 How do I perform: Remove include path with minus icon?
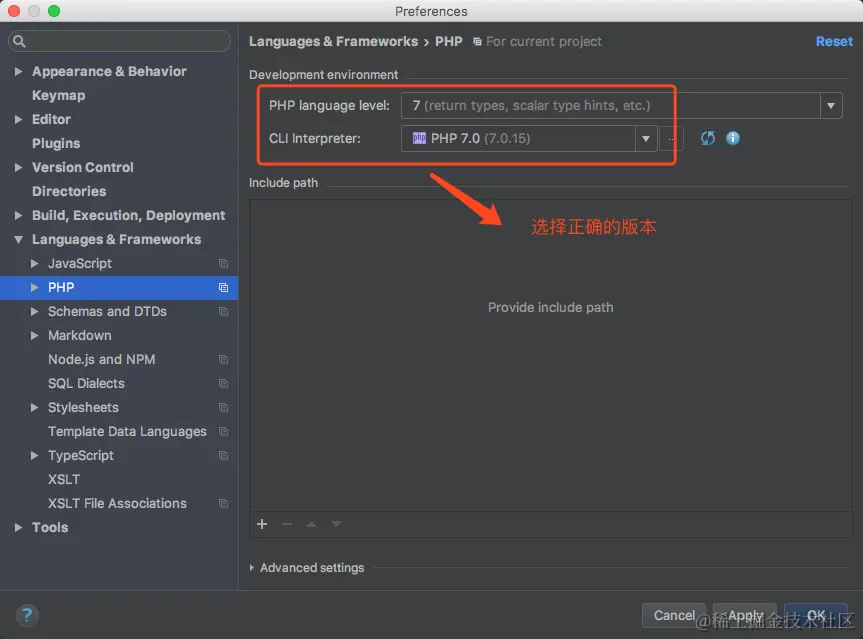click(287, 524)
